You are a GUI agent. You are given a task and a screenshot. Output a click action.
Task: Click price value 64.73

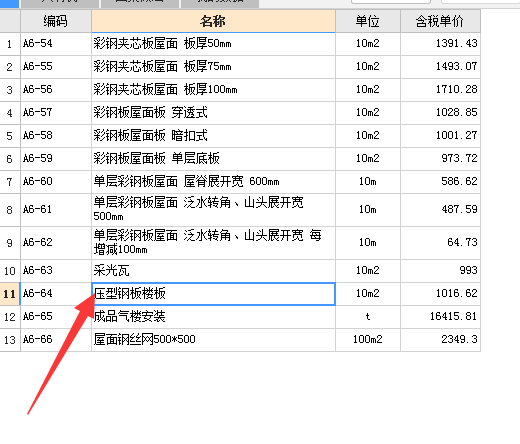tap(462, 243)
